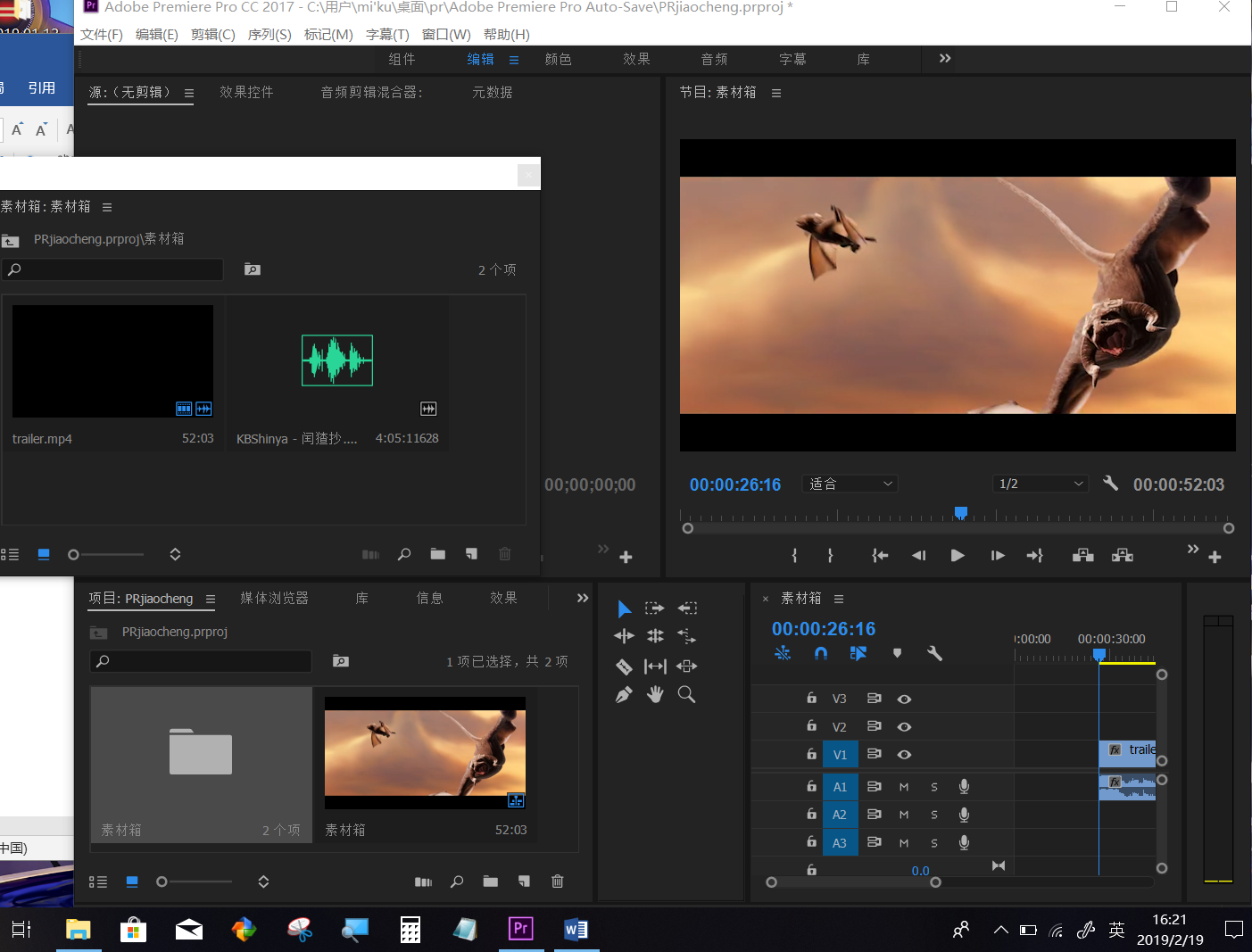Toggle V1 track output eye
Image resolution: width=1252 pixels, height=952 pixels.
[x=904, y=755]
